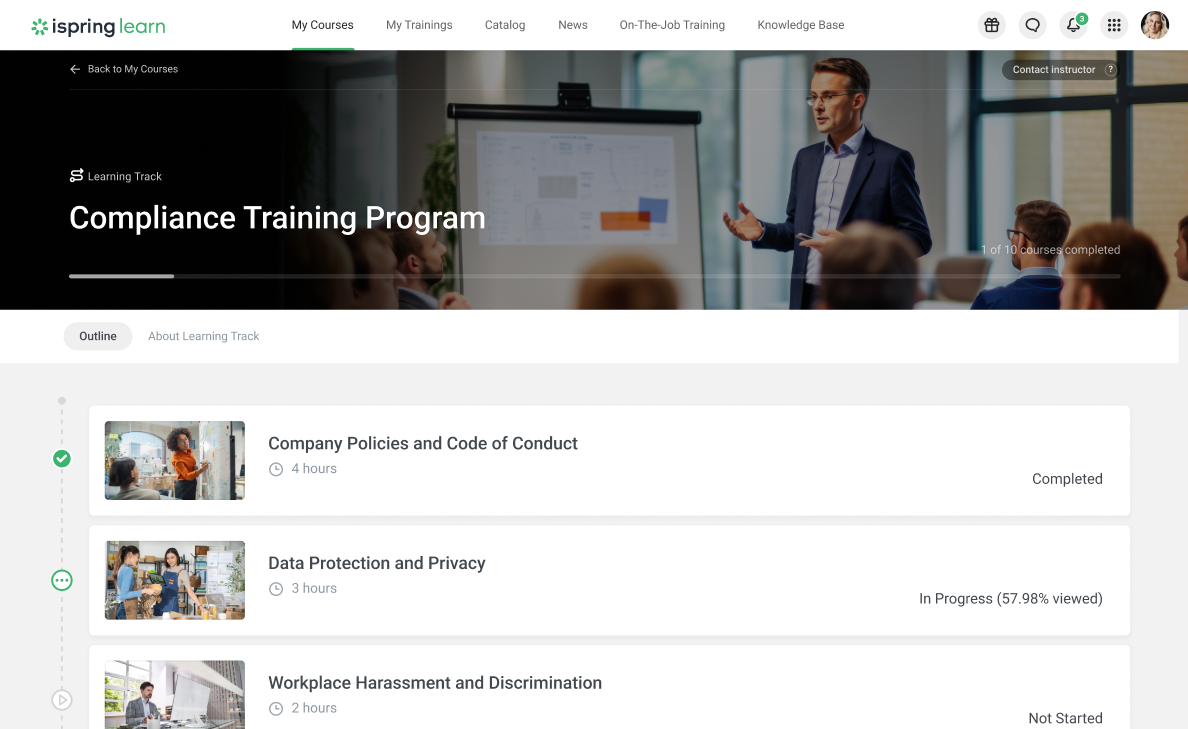Go to the My Courses tab

[x=323, y=25]
